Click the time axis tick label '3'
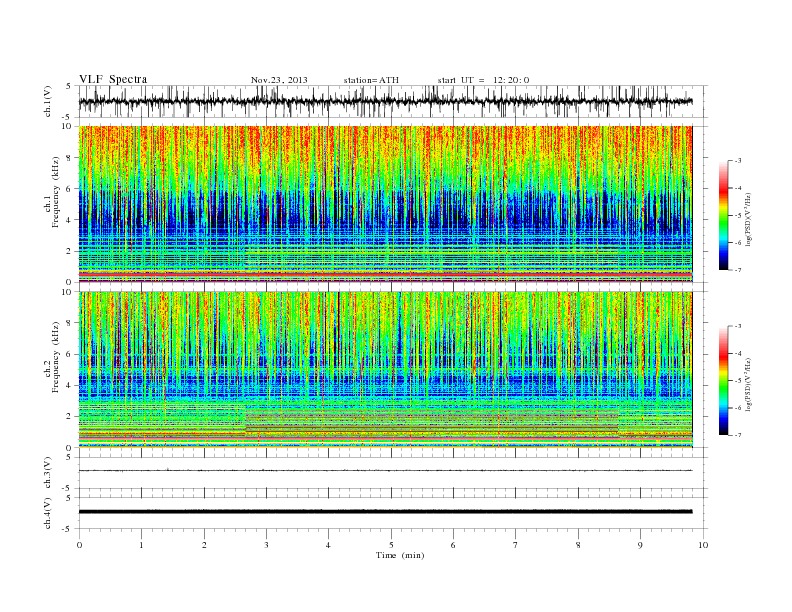 (266, 545)
